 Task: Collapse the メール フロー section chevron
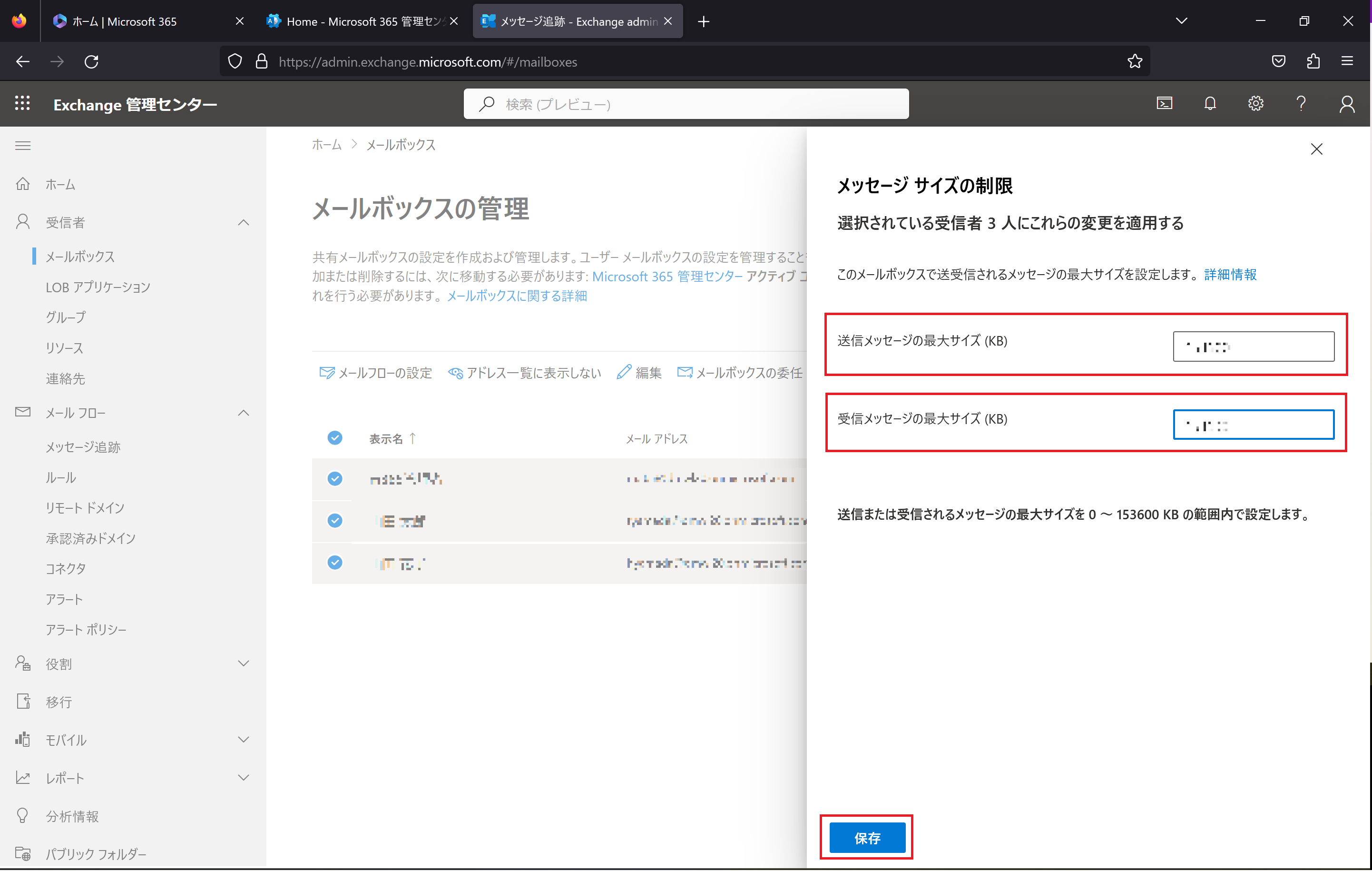[243, 413]
